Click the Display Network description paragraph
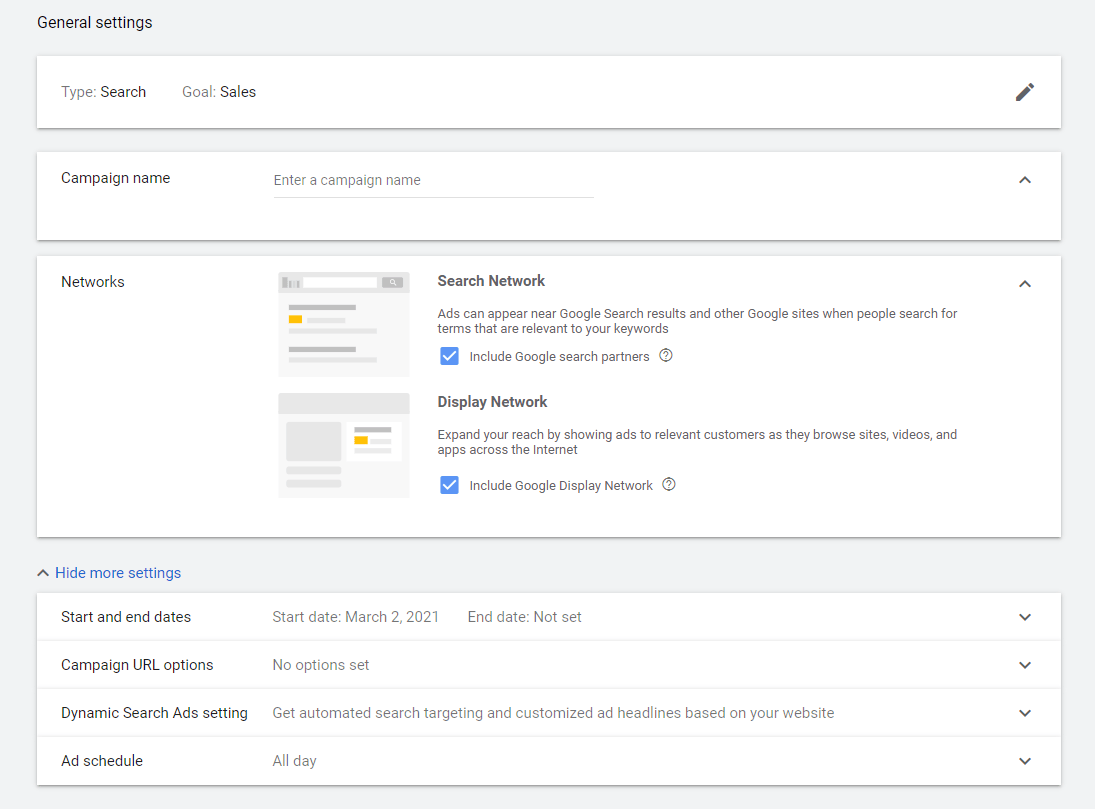The image size is (1095, 809). tap(698, 442)
